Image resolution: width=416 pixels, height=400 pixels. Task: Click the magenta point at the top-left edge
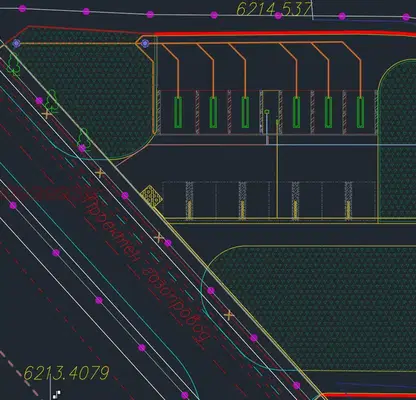click(x=22, y=8)
